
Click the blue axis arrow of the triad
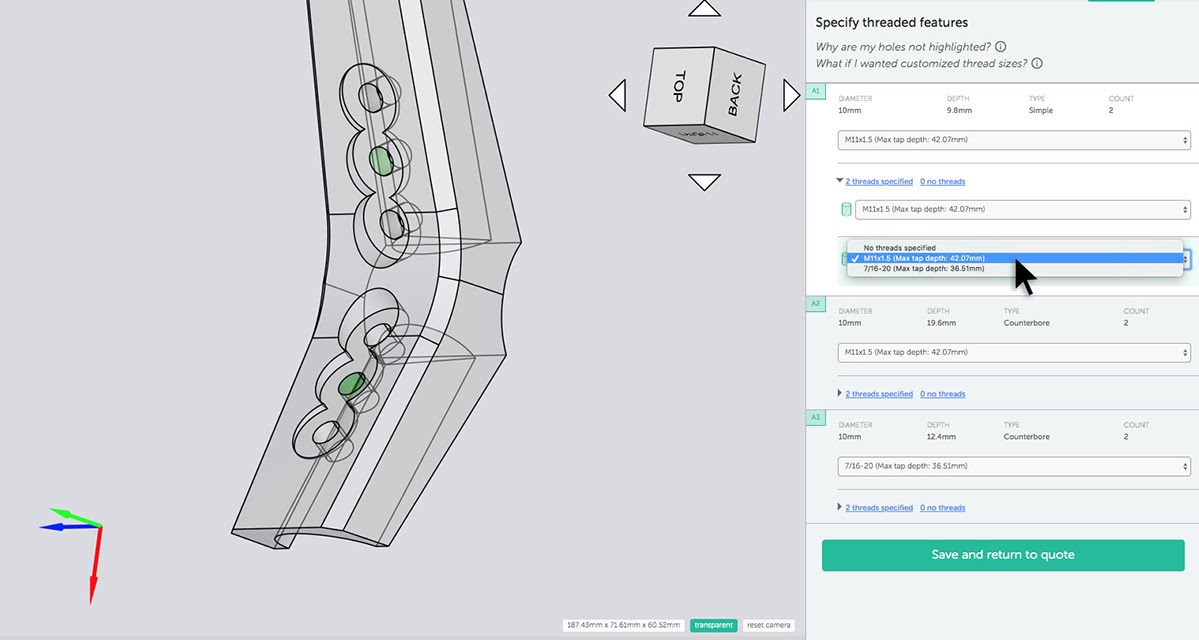click(x=69, y=527)
